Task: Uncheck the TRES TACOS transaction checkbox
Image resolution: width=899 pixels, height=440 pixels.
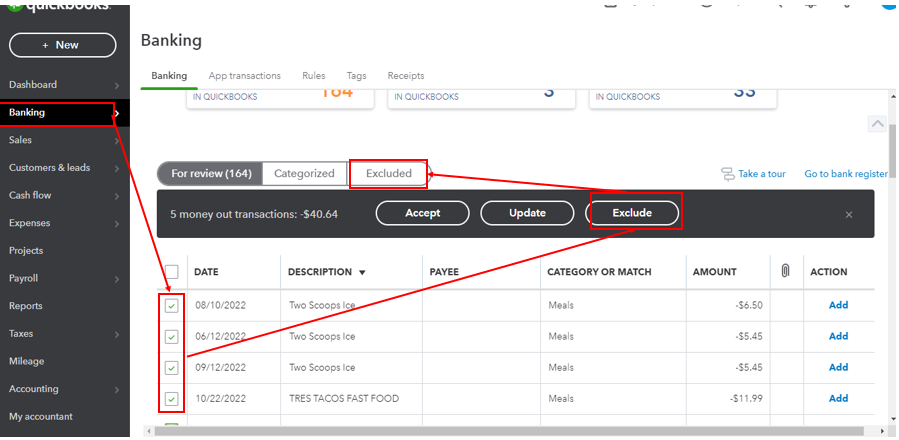Action: pyautogui.click(x=171, y=398)
